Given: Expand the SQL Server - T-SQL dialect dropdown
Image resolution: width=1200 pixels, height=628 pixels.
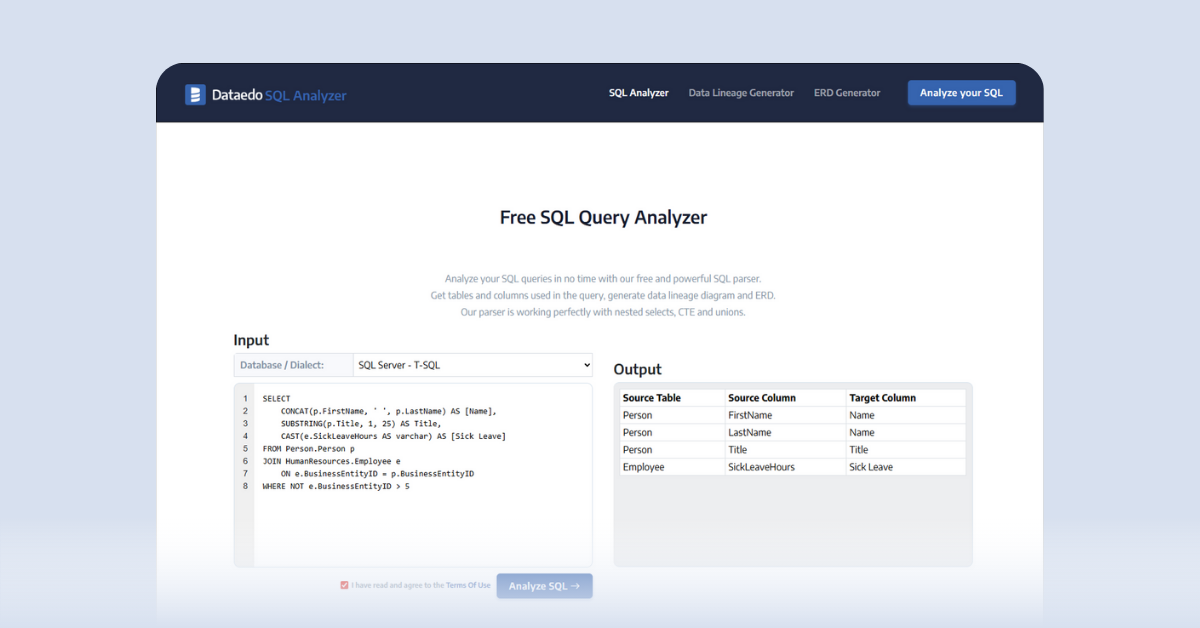Looking at the screenshot, I should click(472, 365).
